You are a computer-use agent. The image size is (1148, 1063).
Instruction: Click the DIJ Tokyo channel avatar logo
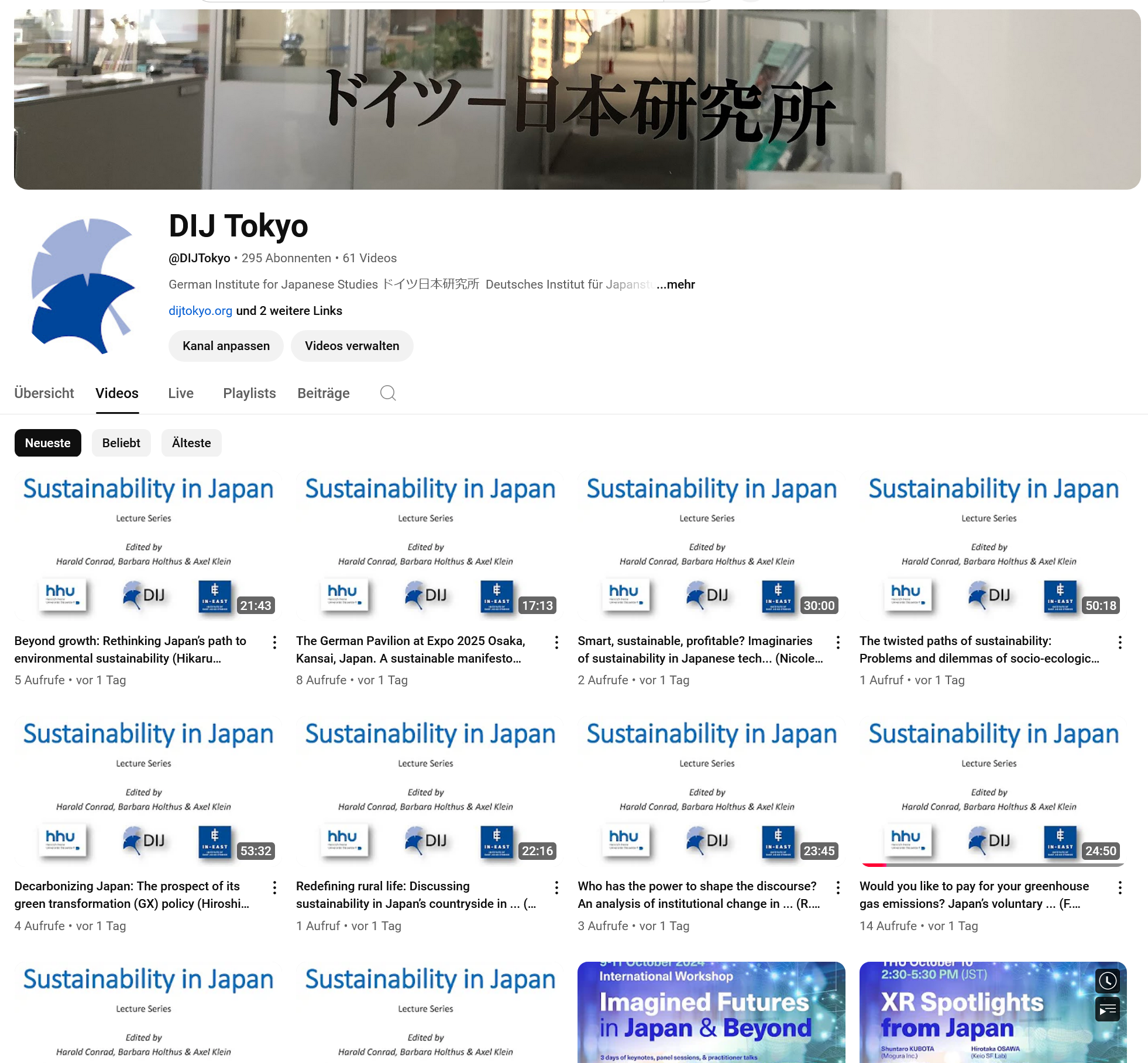coord(83,286)
